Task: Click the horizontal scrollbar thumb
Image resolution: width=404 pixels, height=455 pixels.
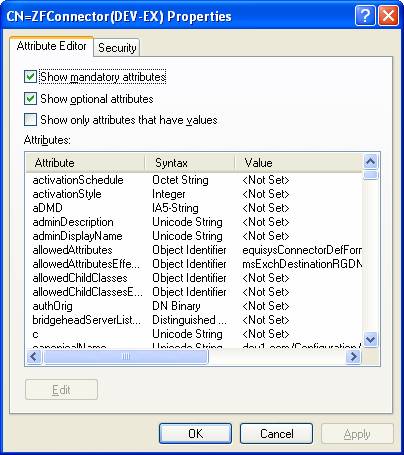Action: (126, 357)
